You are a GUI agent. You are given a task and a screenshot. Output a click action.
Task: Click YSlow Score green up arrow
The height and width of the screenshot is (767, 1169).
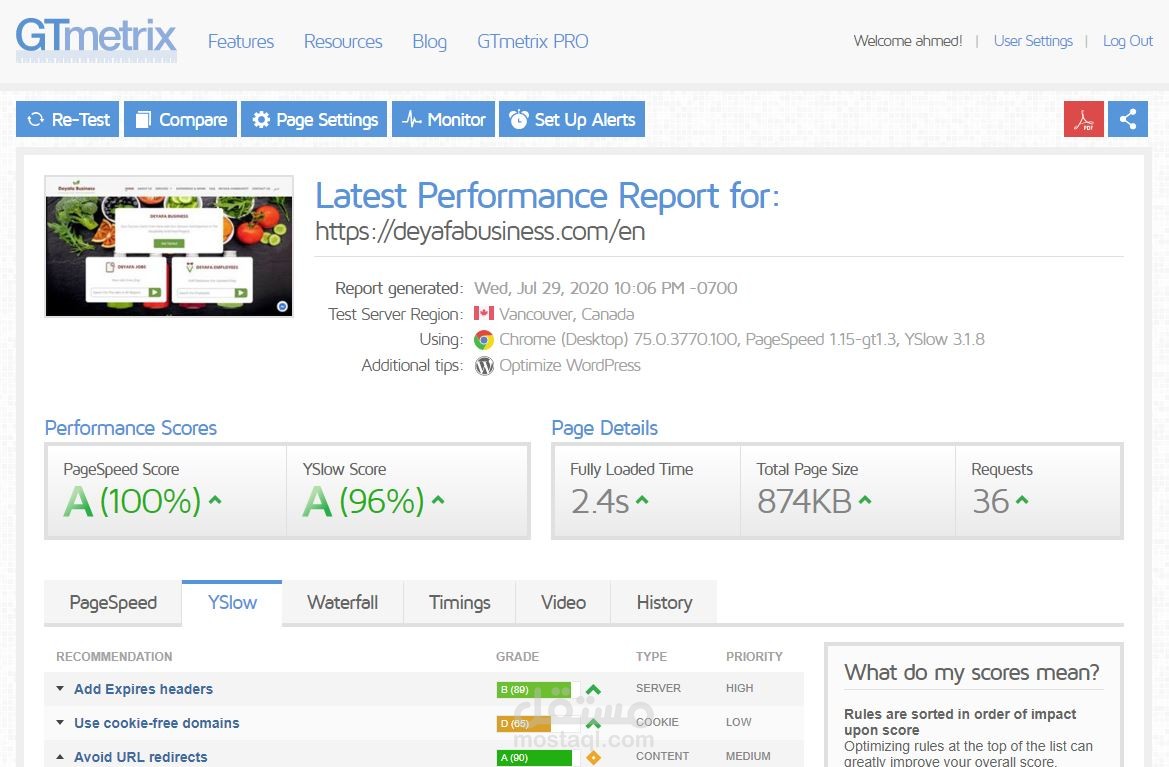[438, 500]
